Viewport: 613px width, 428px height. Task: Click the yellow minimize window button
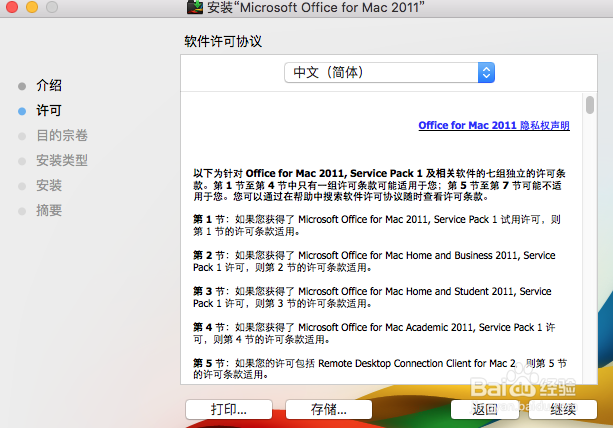coord(32,7)
